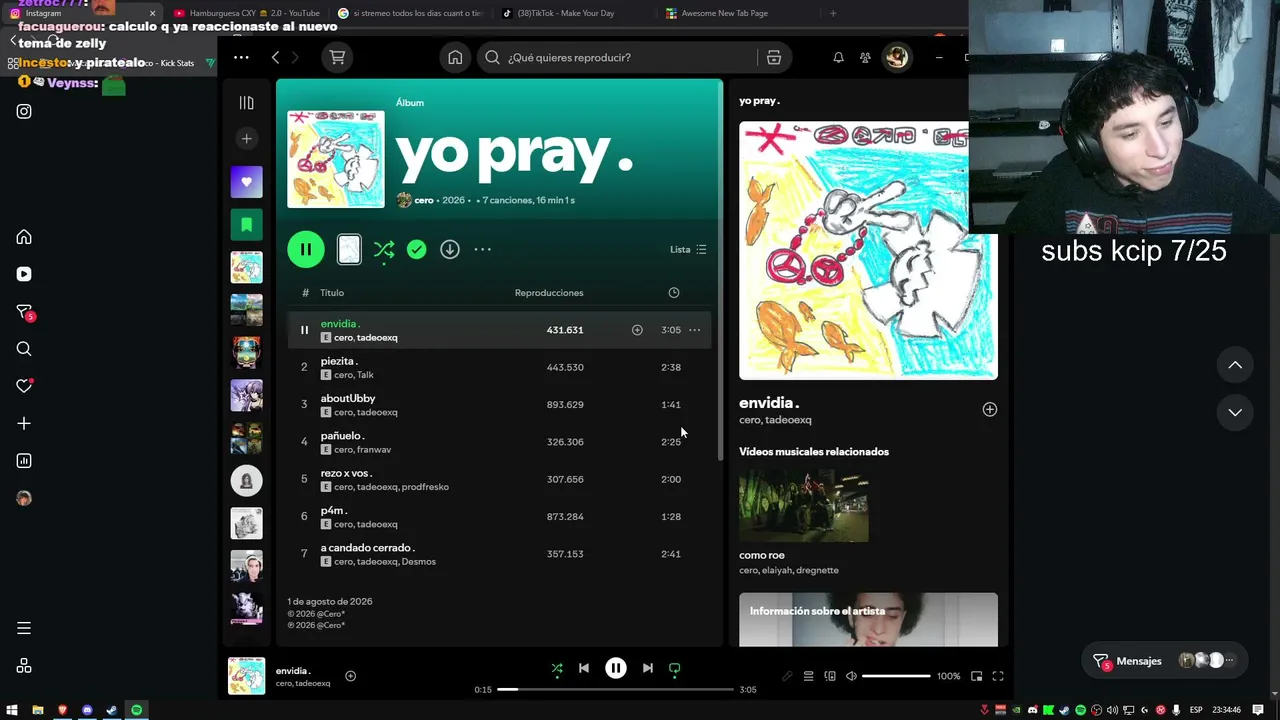
Task: Open Instagram direct messages sidebar icon
Action: point(24,312)
